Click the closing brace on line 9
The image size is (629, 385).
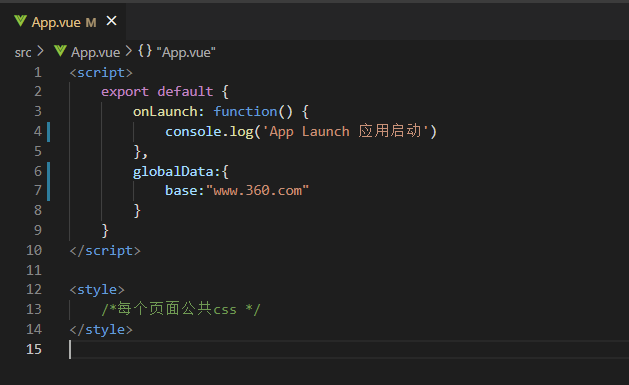[x=105, y=231]
